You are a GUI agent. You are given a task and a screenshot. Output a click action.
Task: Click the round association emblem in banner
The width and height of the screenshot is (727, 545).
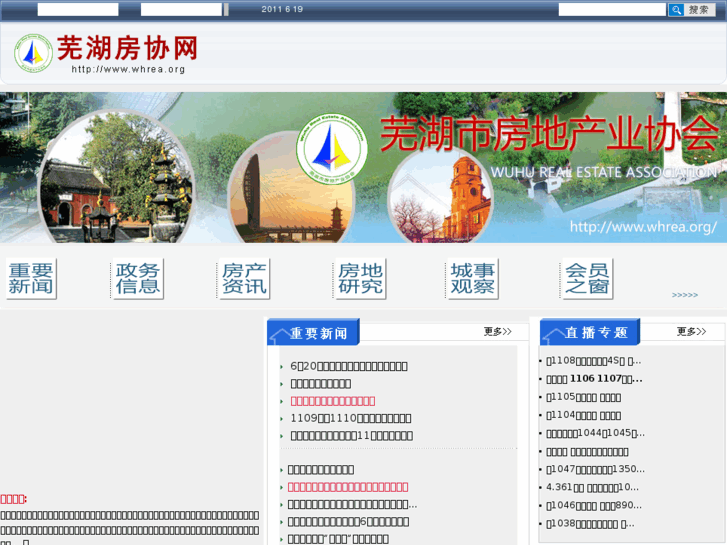point(332,149)
